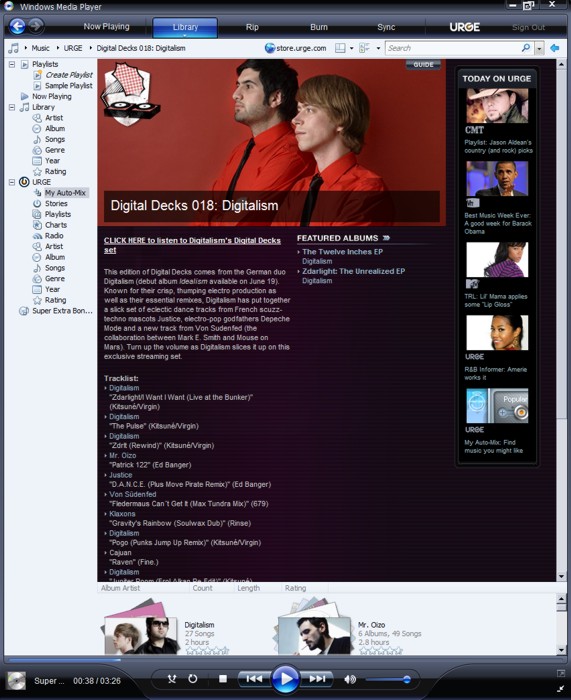Open FEATURED ALBUMS heading link
Screen dimensions: 571x700
pos(343,238)
